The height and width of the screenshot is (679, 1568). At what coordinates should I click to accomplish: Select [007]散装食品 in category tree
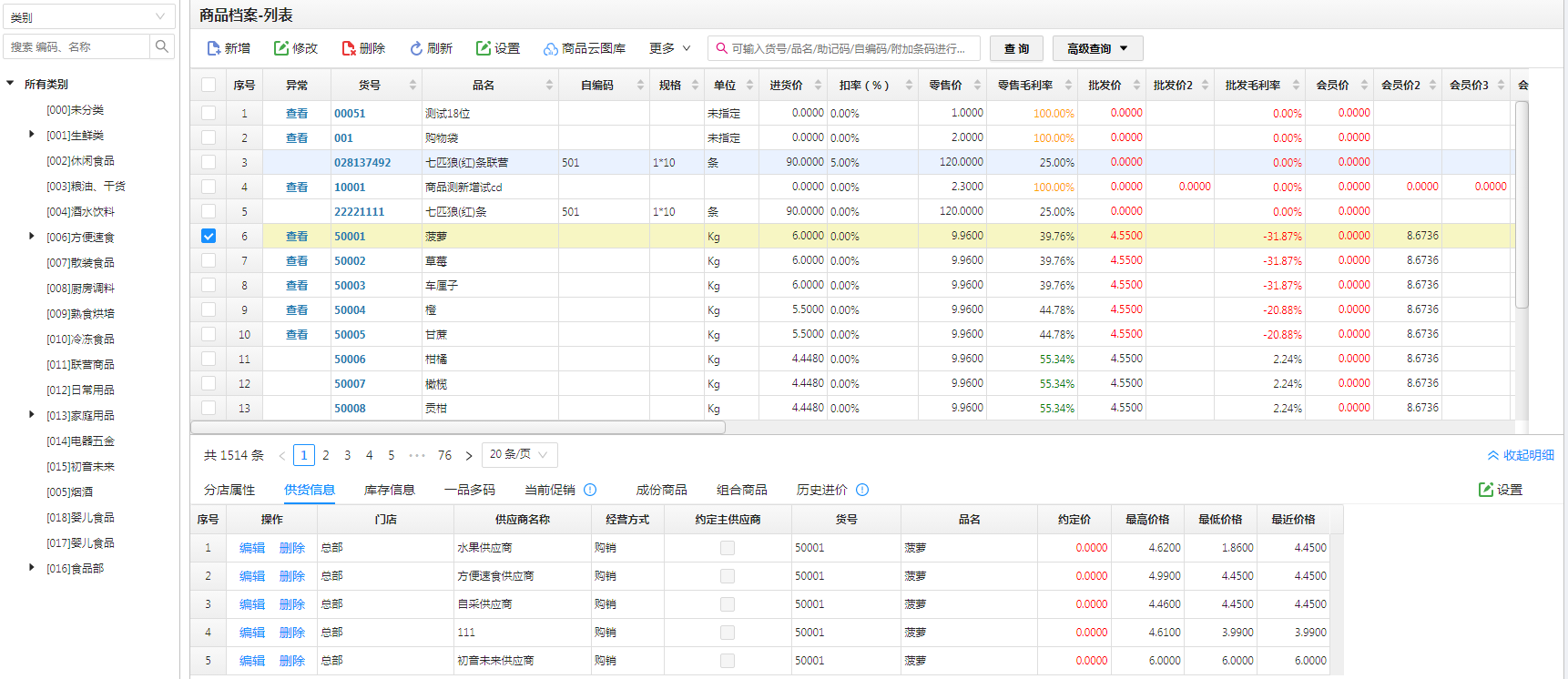point(80,262)
